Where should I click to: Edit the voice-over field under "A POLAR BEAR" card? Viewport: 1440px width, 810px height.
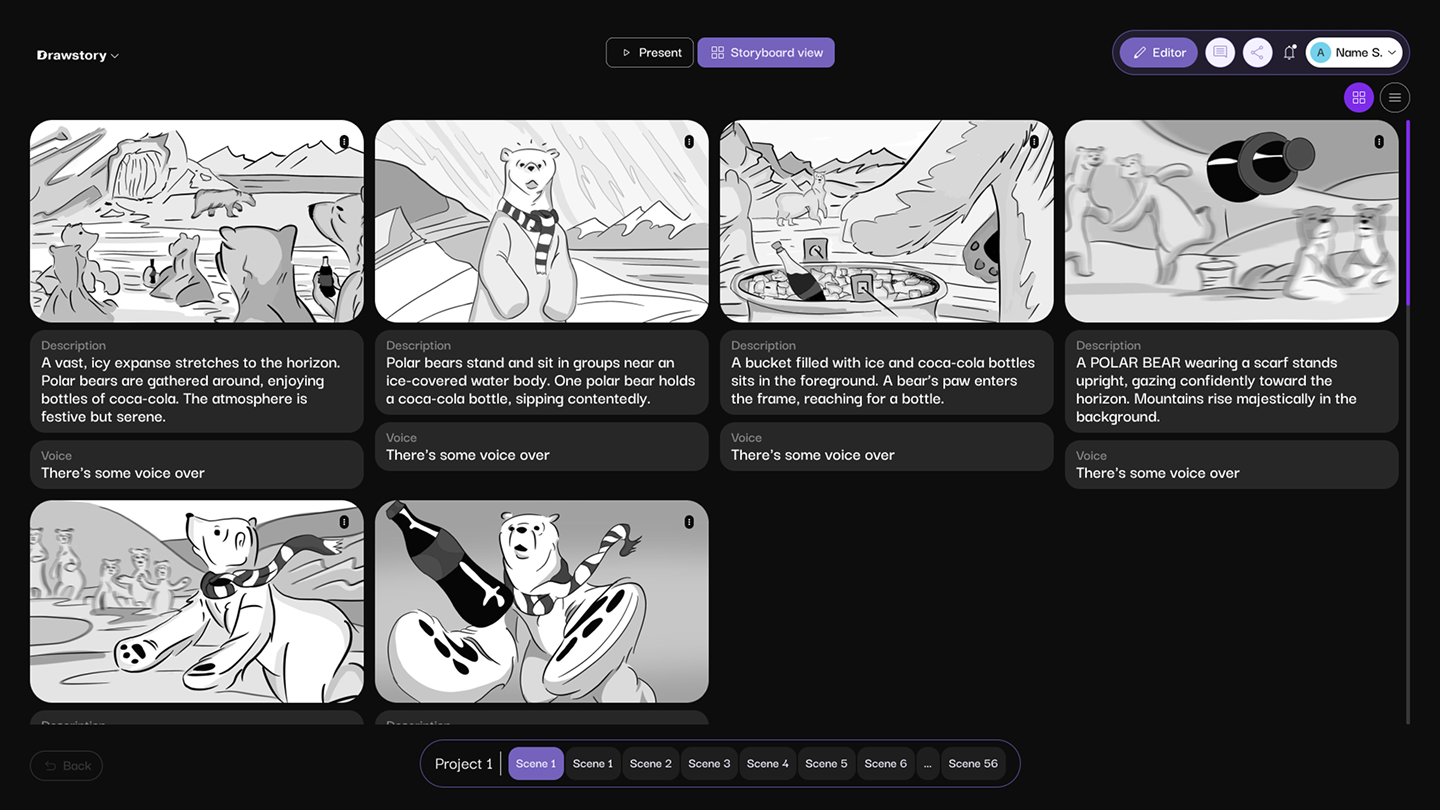[1232, 465]
